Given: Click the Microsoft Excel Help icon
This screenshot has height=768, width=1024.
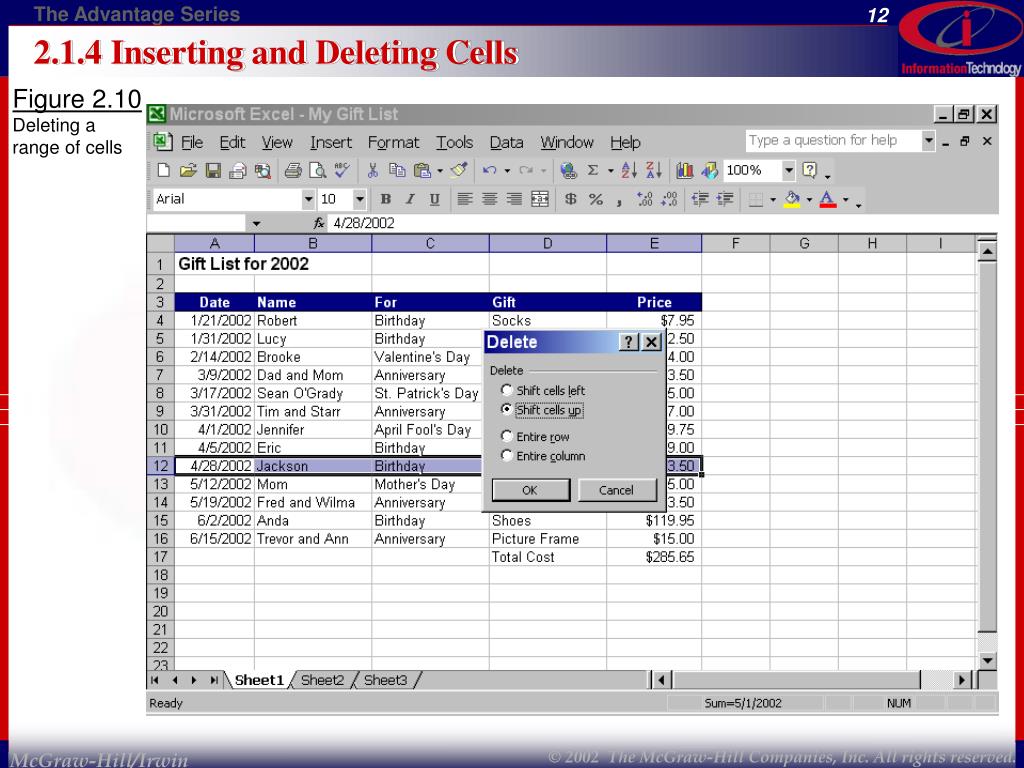Looking at the screenshot, I should click(809, 170).
